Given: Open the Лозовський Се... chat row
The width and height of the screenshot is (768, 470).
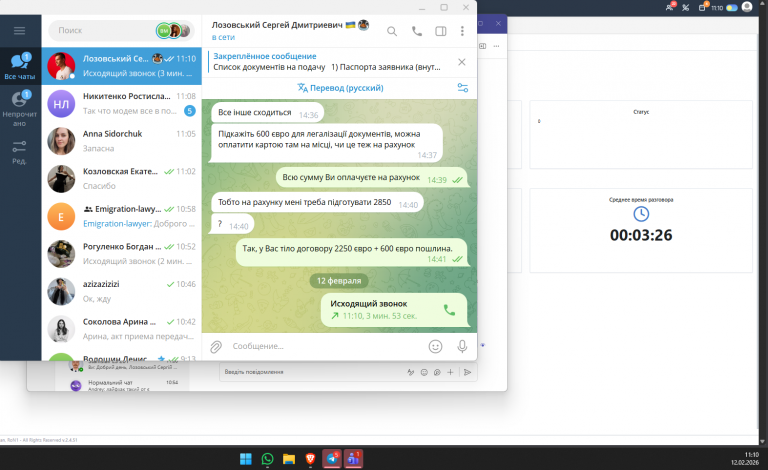Looking at the screenshot, I should coord(121,66).
